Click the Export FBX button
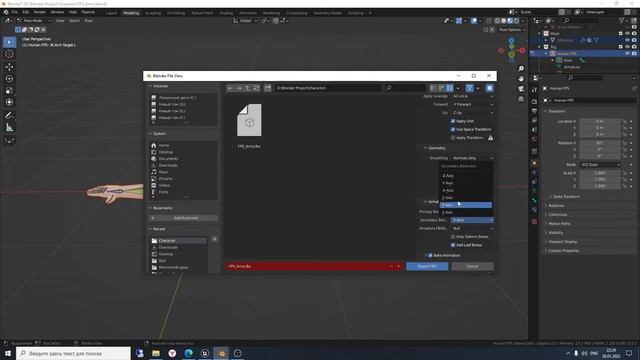 pos(427,266)
